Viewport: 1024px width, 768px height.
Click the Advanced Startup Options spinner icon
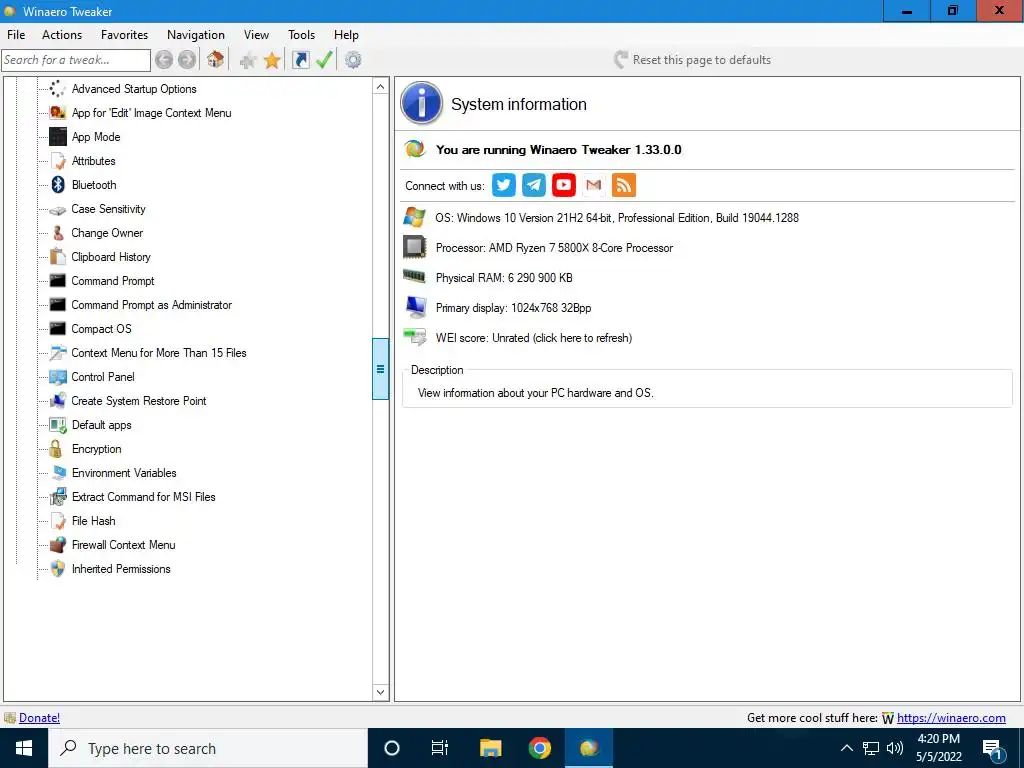pos(58,88)
